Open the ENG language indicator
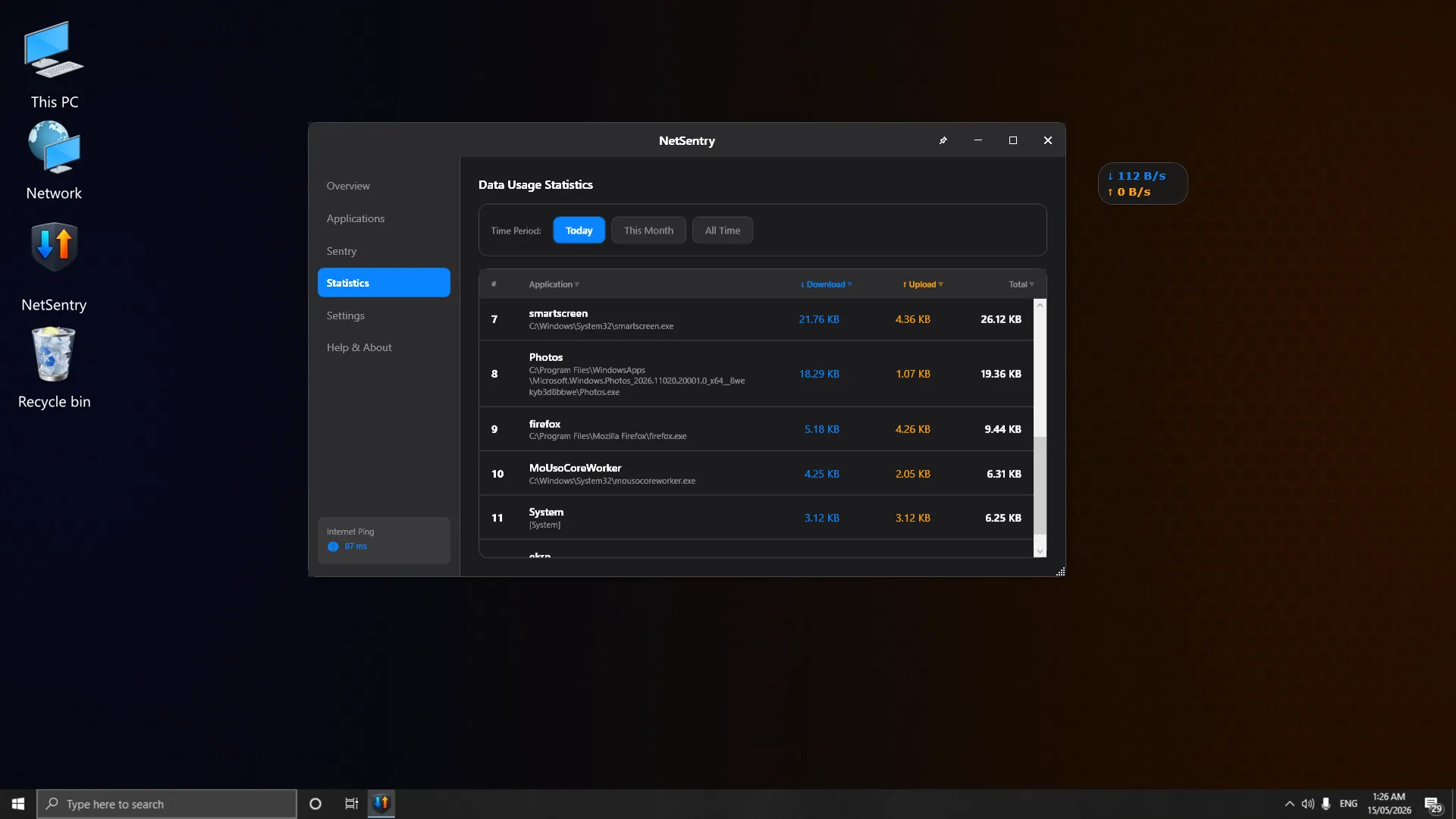 click(x=1348, y=804)
